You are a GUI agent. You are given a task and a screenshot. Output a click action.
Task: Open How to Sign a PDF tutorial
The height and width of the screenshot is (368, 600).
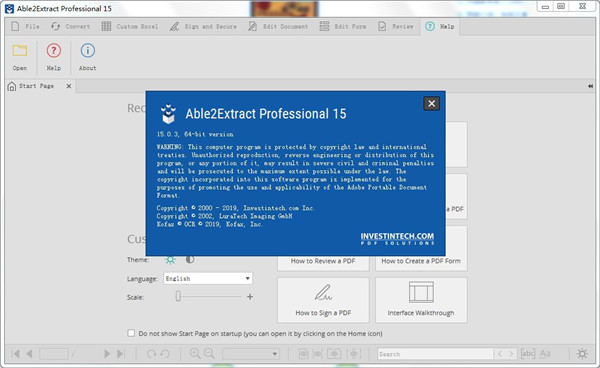[x=323, y=300]
